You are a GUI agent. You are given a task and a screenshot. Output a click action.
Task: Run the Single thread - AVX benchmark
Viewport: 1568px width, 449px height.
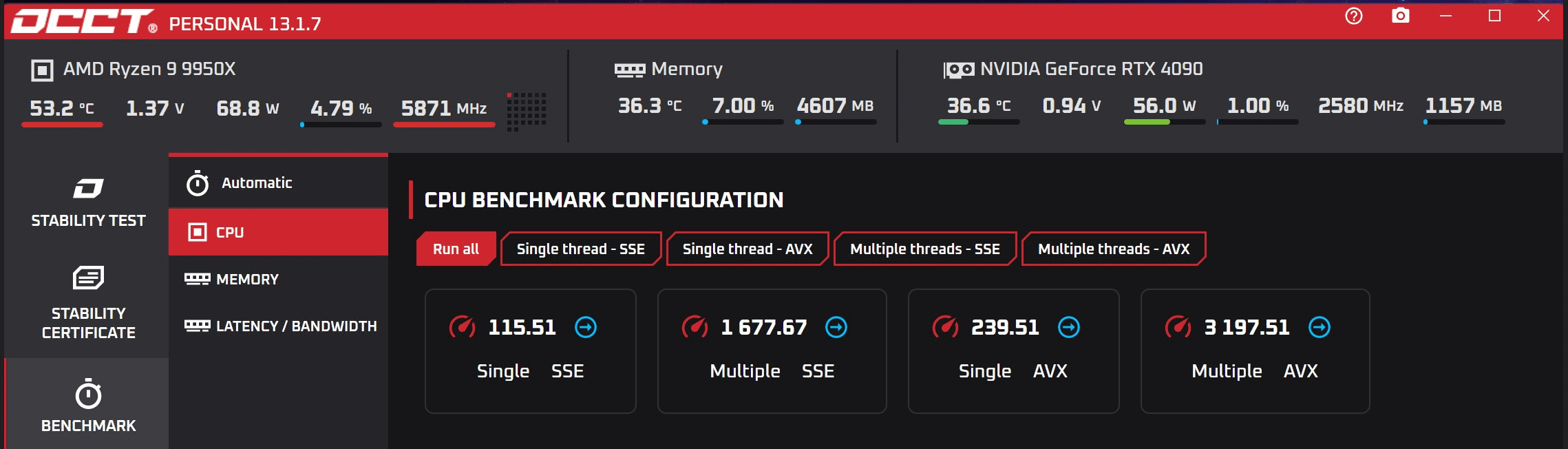coord(748,249)
